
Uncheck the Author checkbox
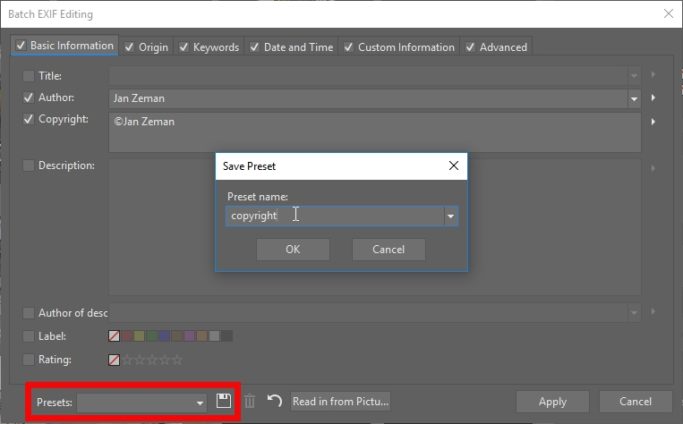click(x=28, y=98)
